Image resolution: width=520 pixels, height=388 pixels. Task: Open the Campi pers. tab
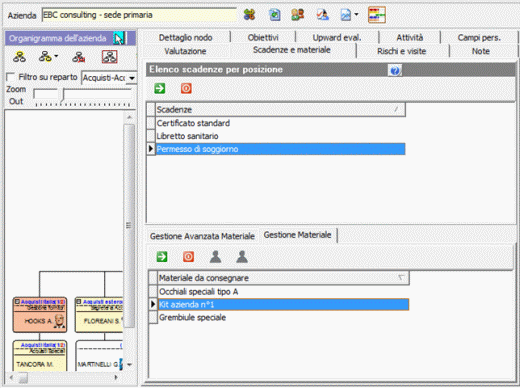479,37
